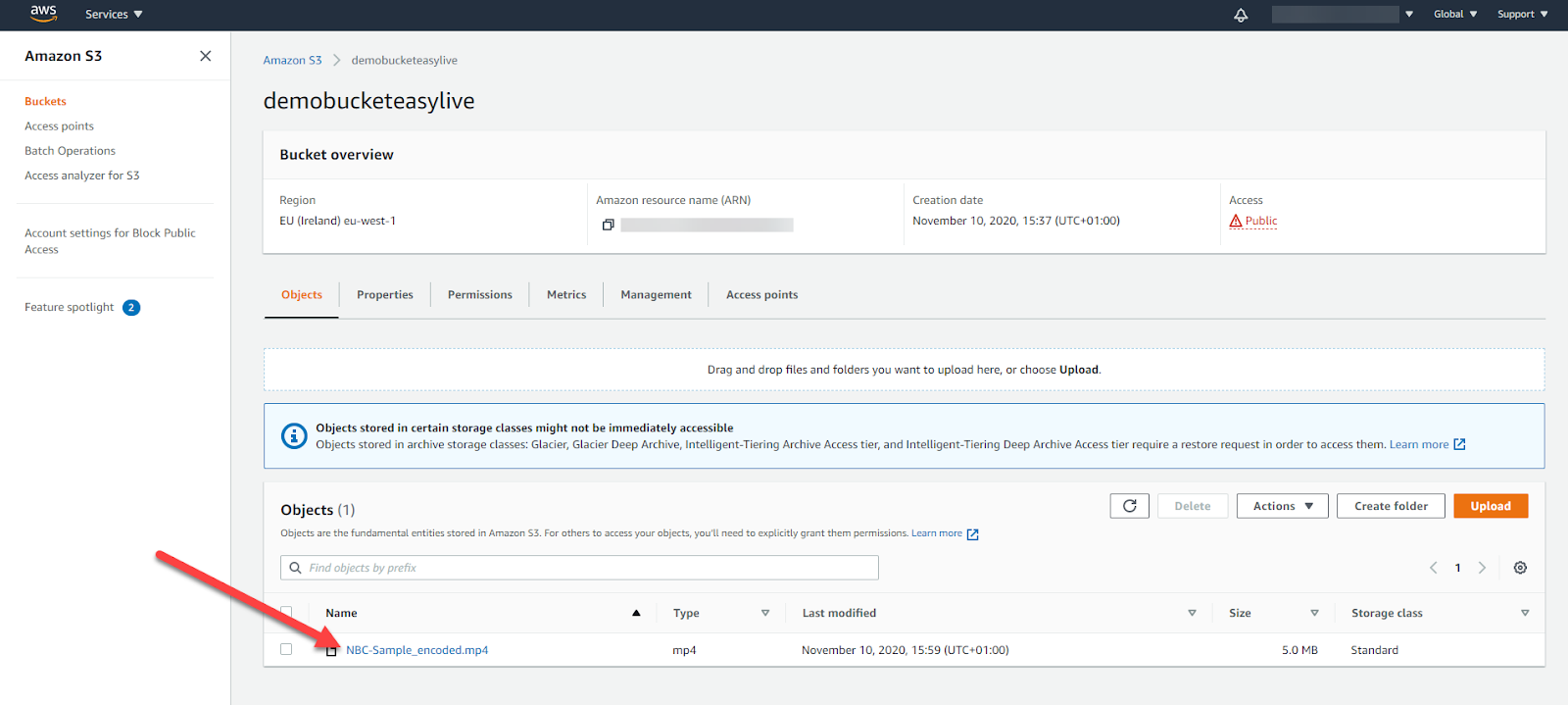Copy the bucket ARN with the copy icon
The image size is (1568, 705).
click(x=608, y=225)
